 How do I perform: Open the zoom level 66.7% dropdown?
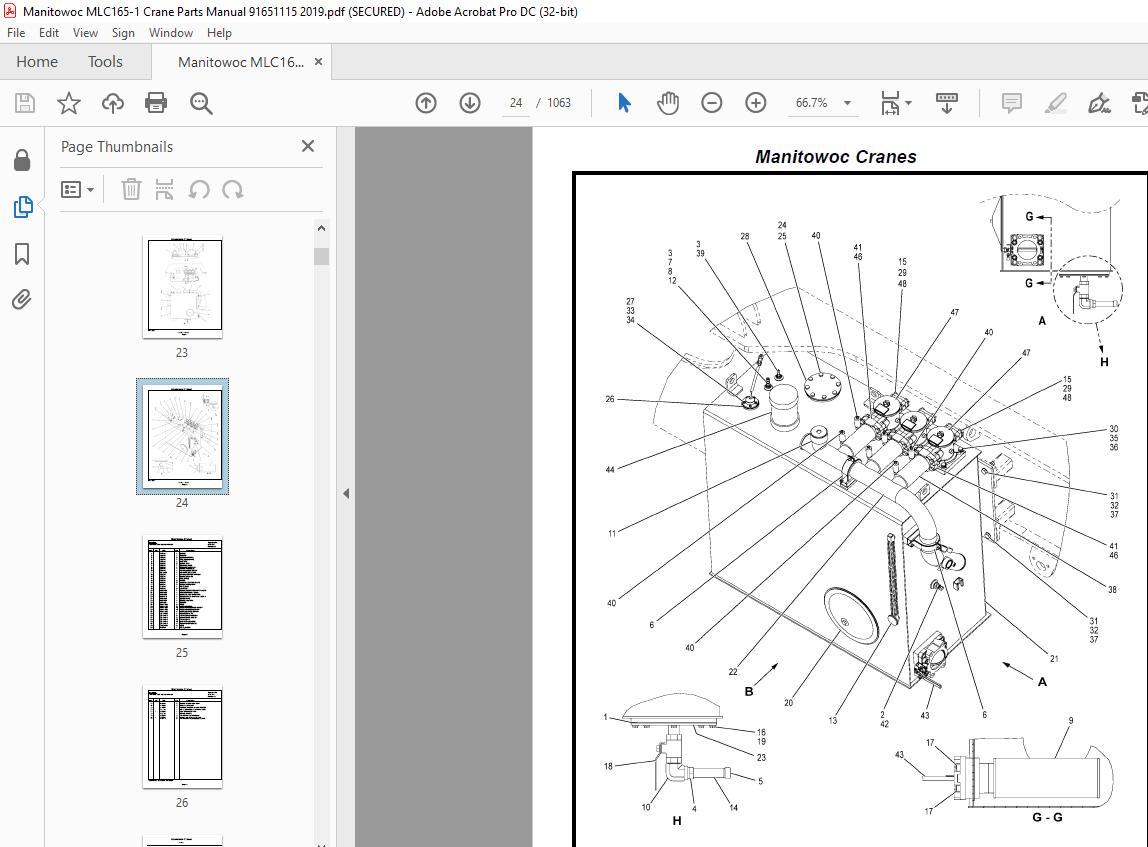(x=847, y=103)
